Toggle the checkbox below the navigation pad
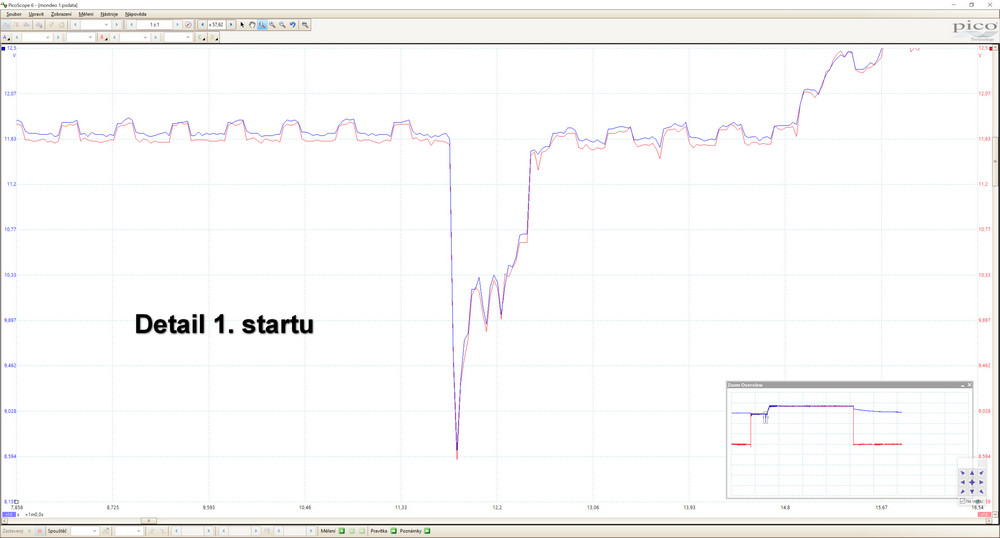 pyautogui.click(x=962, y=501)
